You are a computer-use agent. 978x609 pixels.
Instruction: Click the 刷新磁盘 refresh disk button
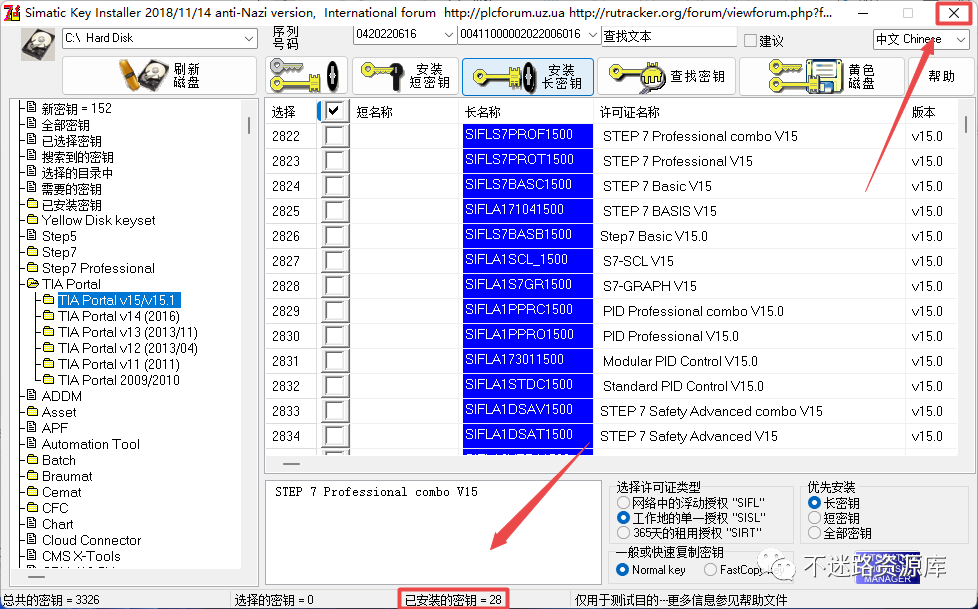(159, 76)
